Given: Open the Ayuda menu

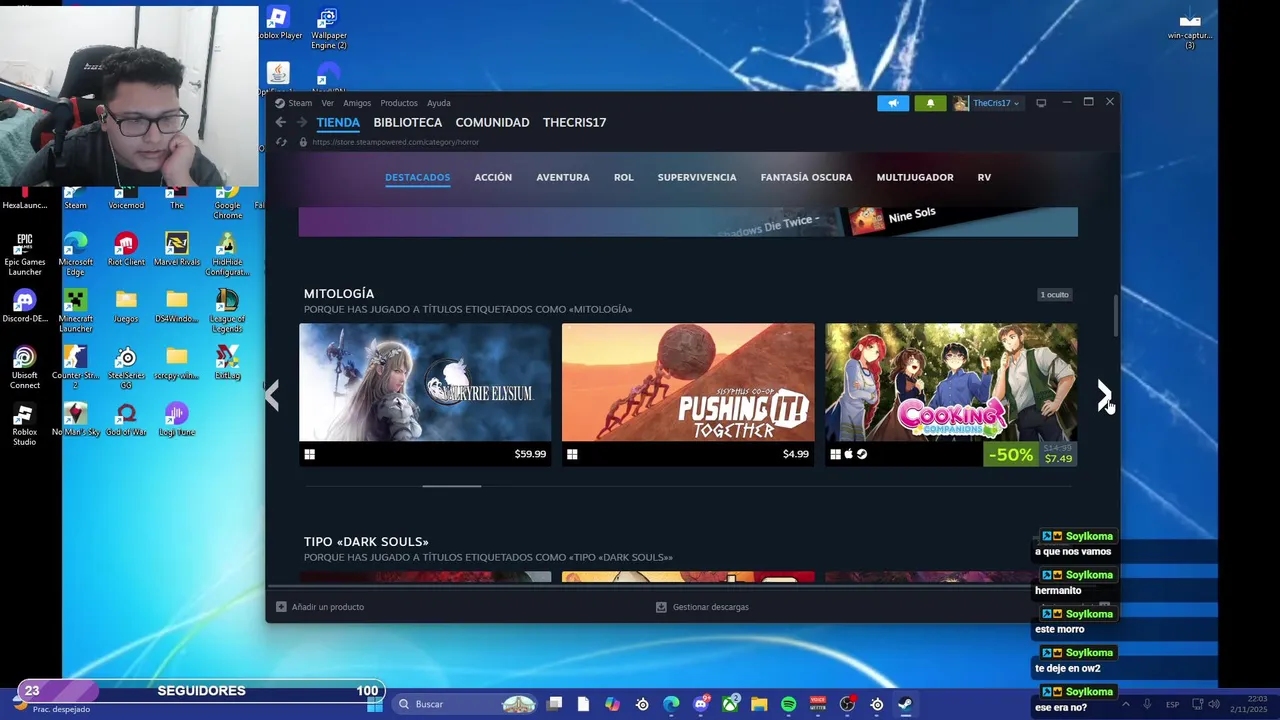Looking at the screenshot, I should tap(439, 103).
